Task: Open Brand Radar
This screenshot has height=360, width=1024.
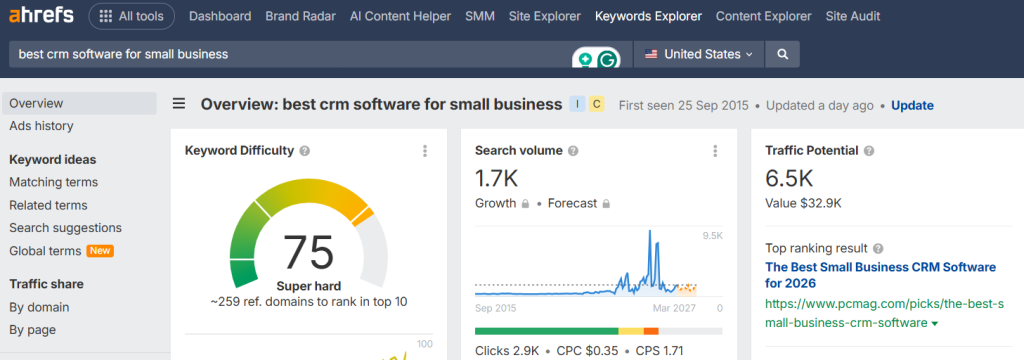Action: point(300,16)
